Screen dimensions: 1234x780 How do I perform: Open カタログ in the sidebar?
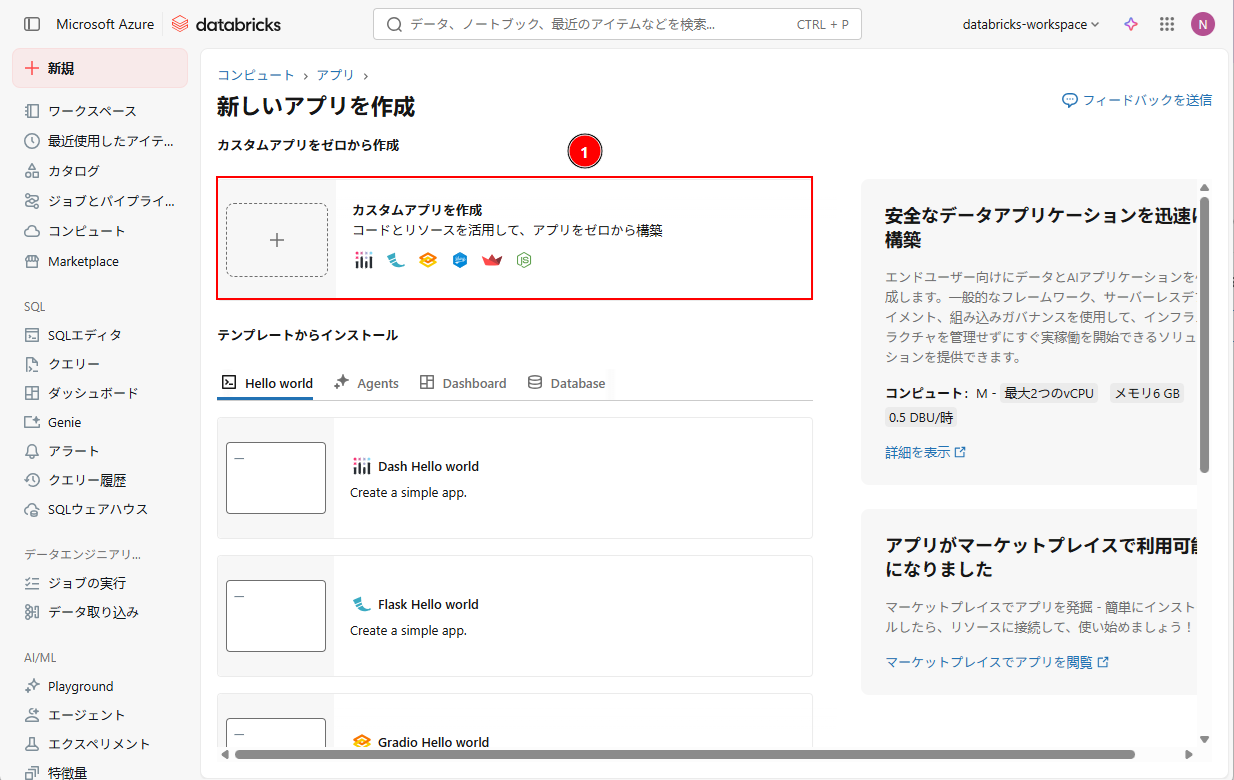click(73, 171)
